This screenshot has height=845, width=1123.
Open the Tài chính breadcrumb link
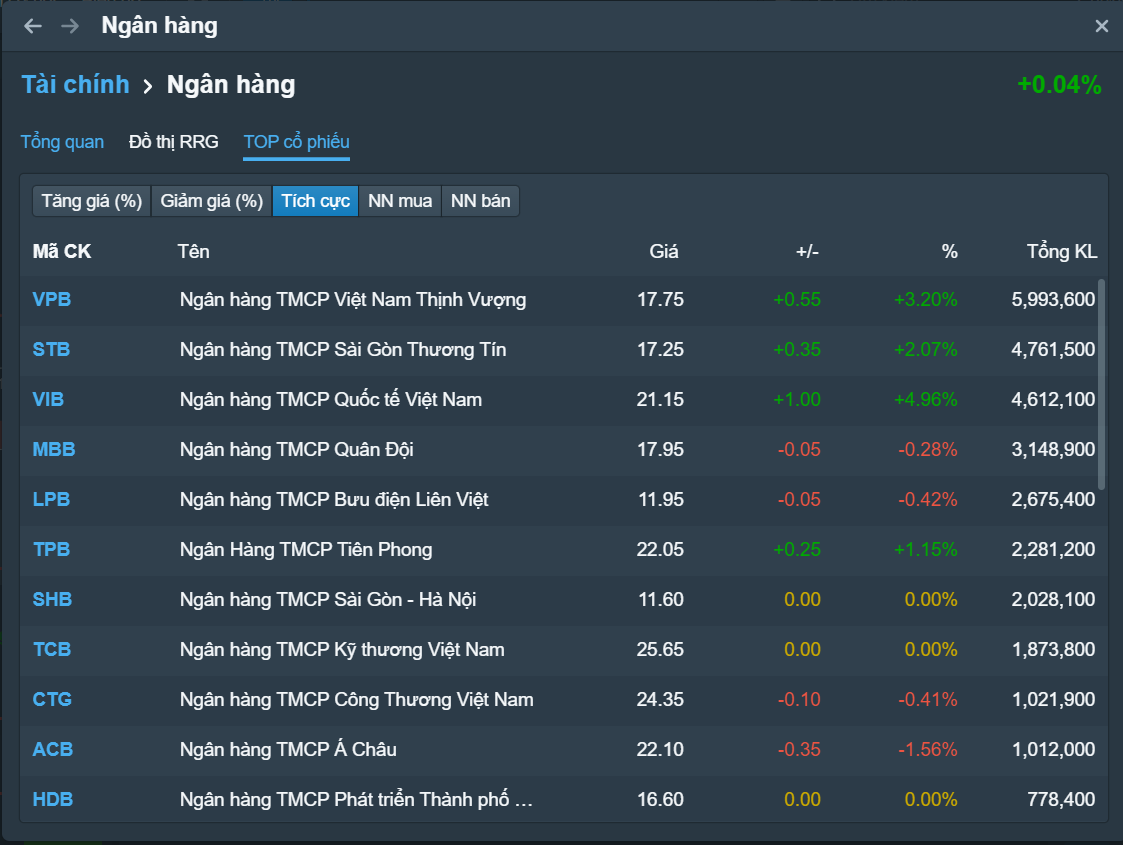(75, 84)
